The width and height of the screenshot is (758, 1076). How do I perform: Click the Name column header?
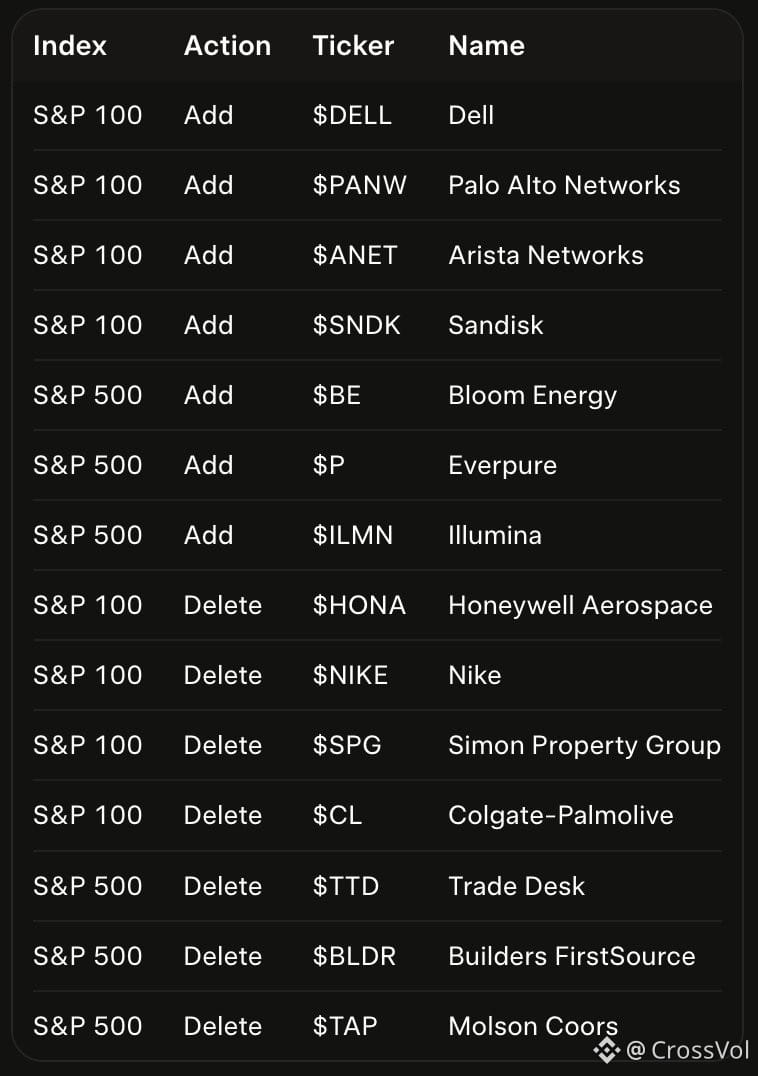[486, 46]
